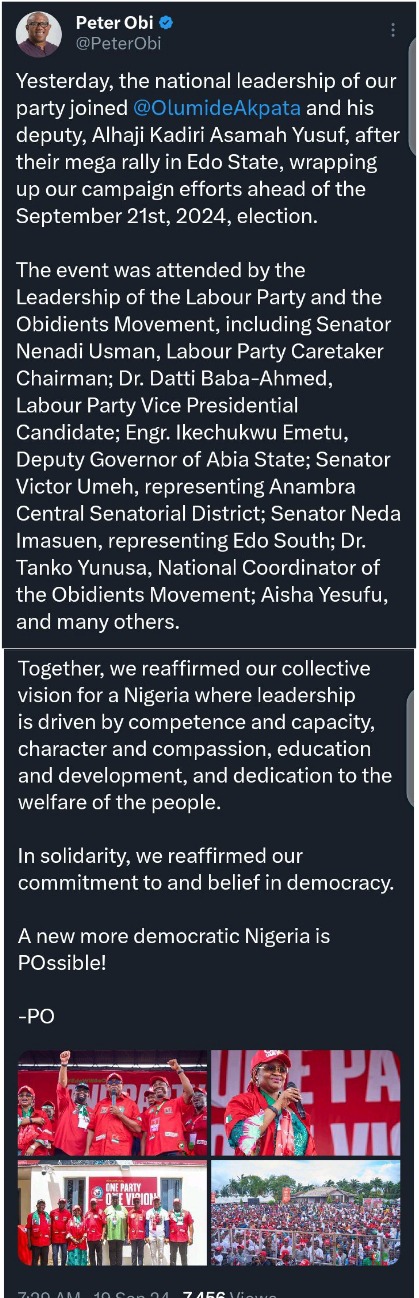Click the 'In solidarity' sentence
419x1298 pixels.
coord(206,869)
